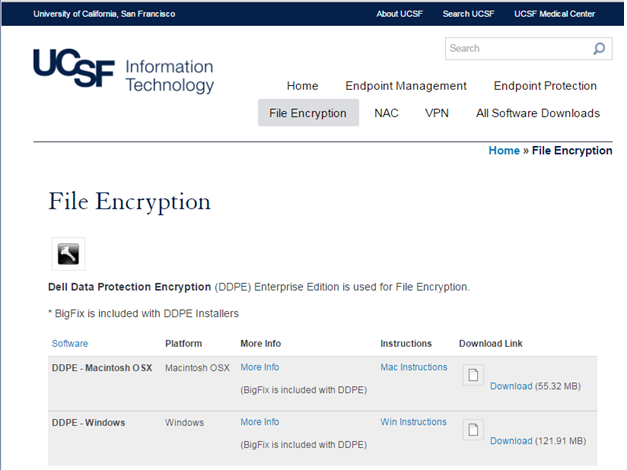Visit the UCSF Medical Center link
627x470 pixels.
coord(554,14)
